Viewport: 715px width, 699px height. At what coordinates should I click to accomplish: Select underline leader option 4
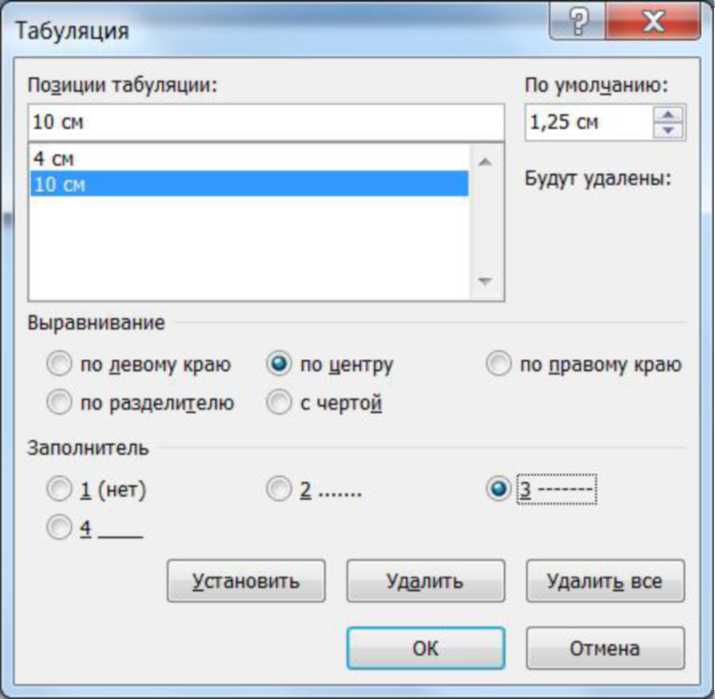(x=61, y=528)
